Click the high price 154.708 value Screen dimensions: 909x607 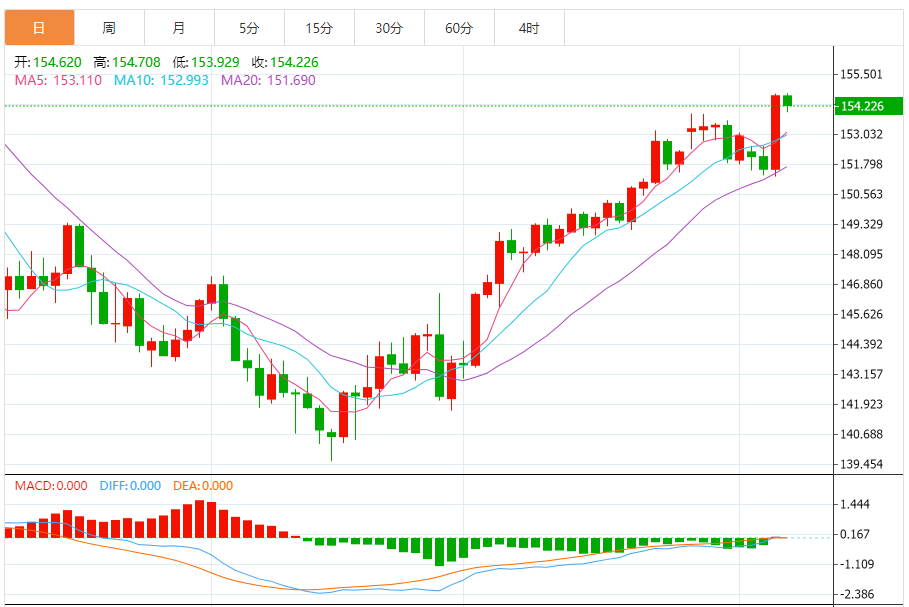(136, 62)
